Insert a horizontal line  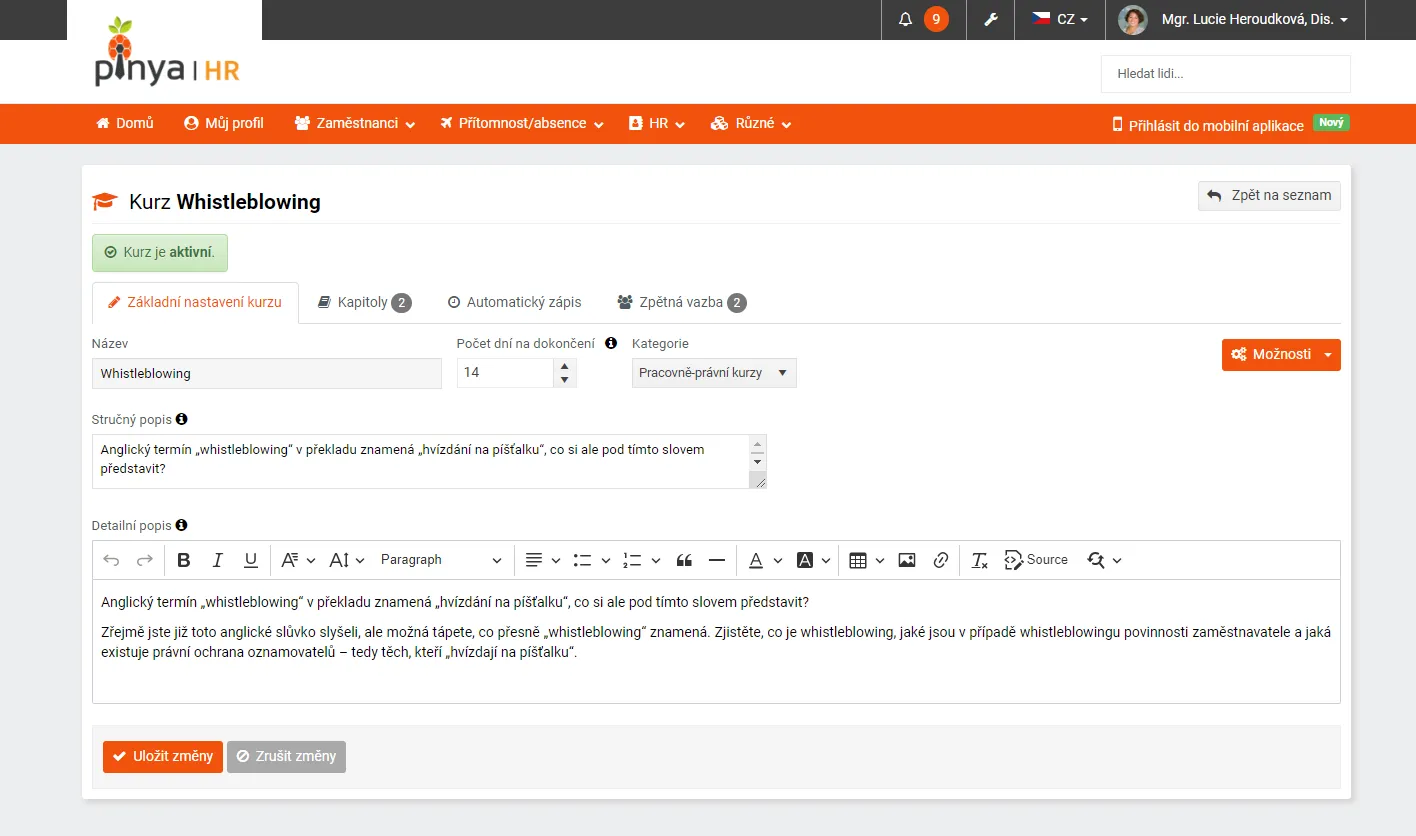click(717, 560)
